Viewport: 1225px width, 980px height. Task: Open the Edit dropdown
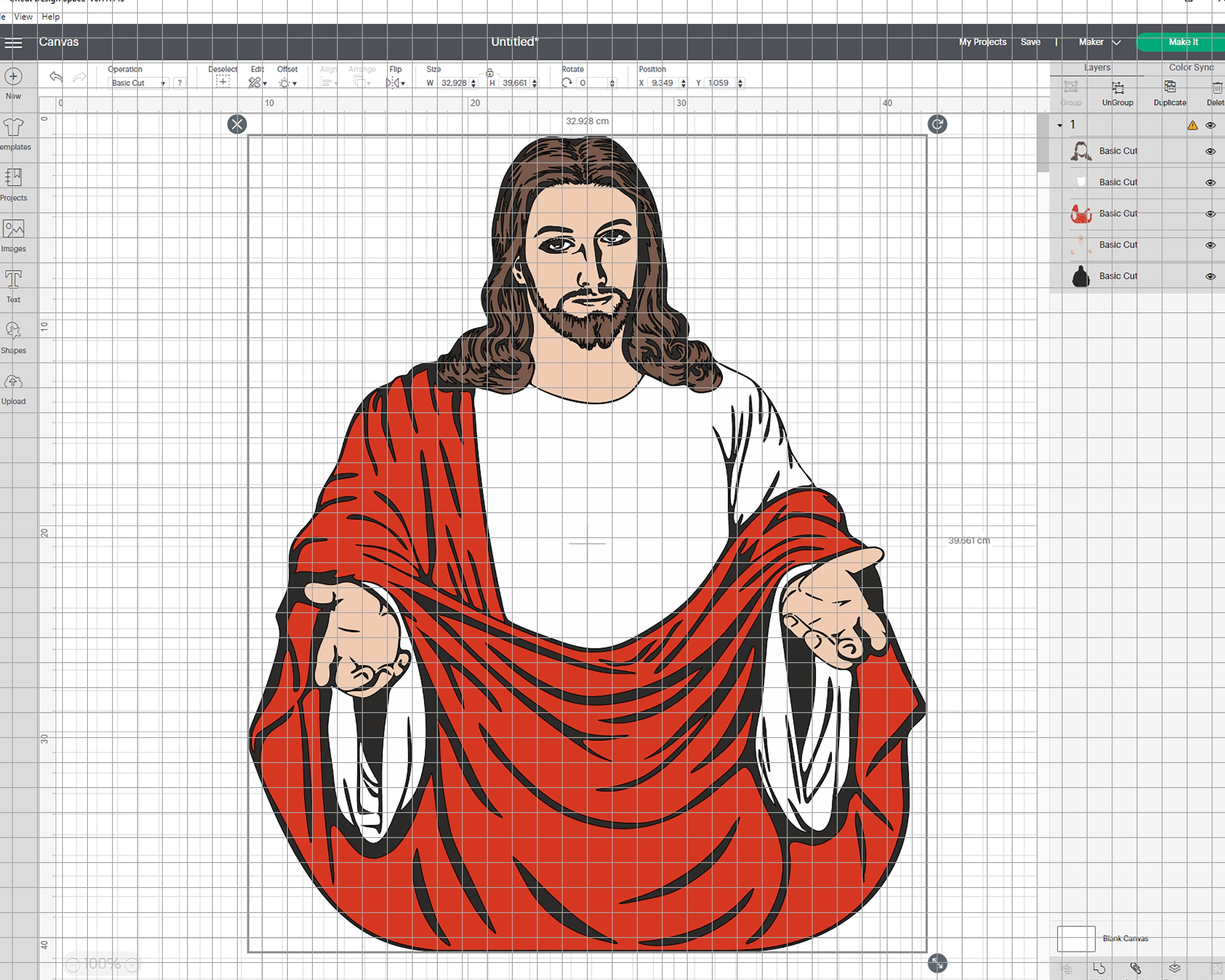click(257, 83)
